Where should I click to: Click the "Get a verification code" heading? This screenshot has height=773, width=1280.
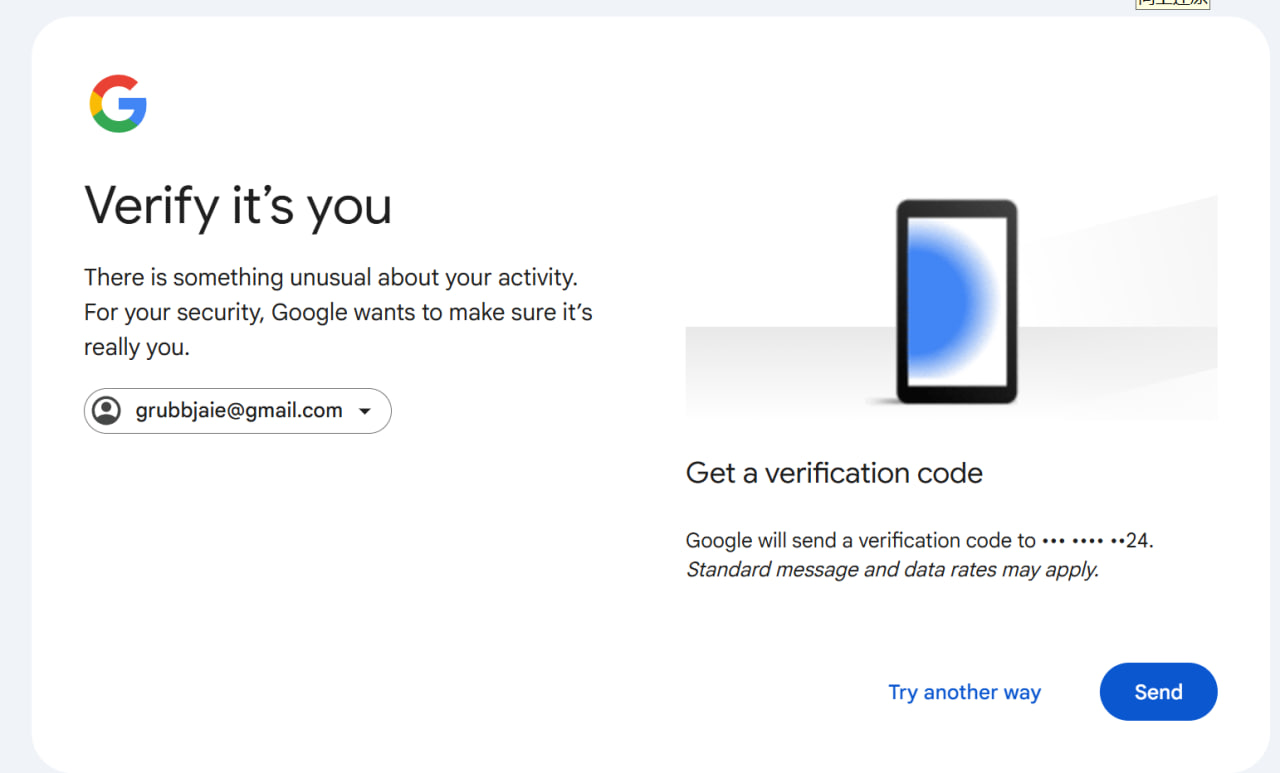tap(834, 473)
